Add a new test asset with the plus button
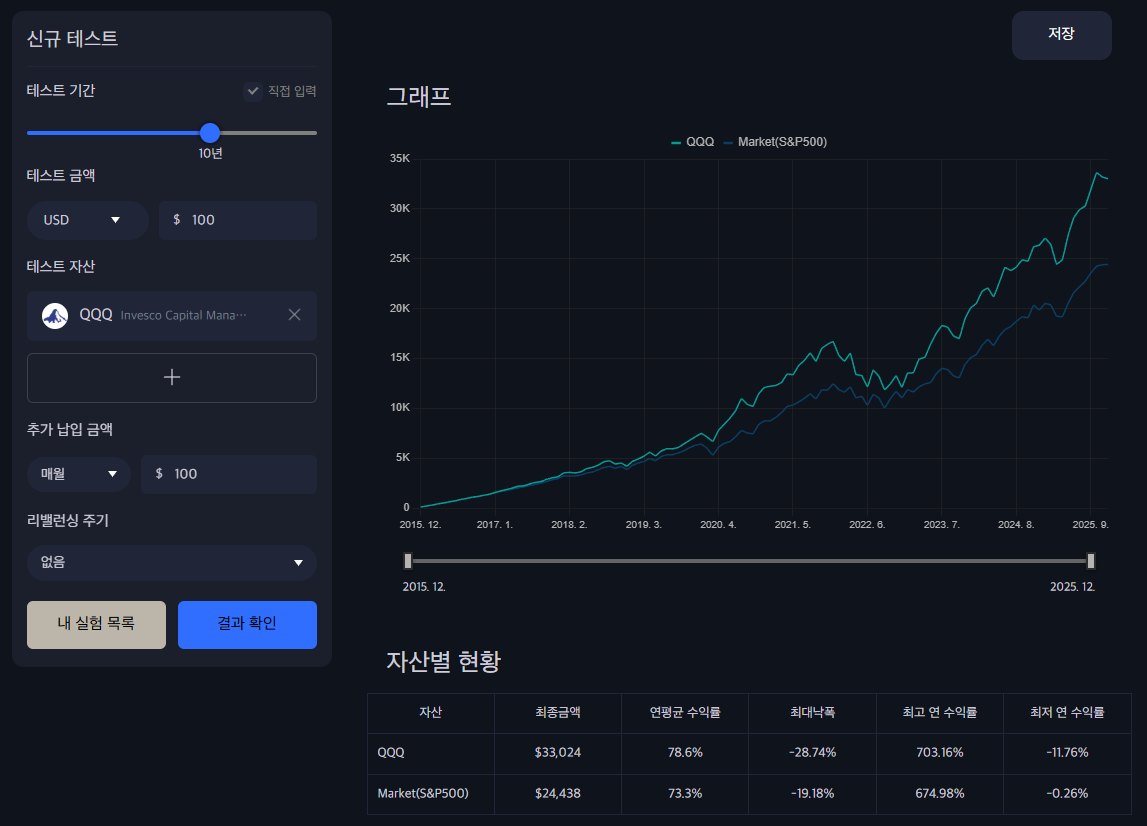This screenshot has width=1147, height=826. 172,378
